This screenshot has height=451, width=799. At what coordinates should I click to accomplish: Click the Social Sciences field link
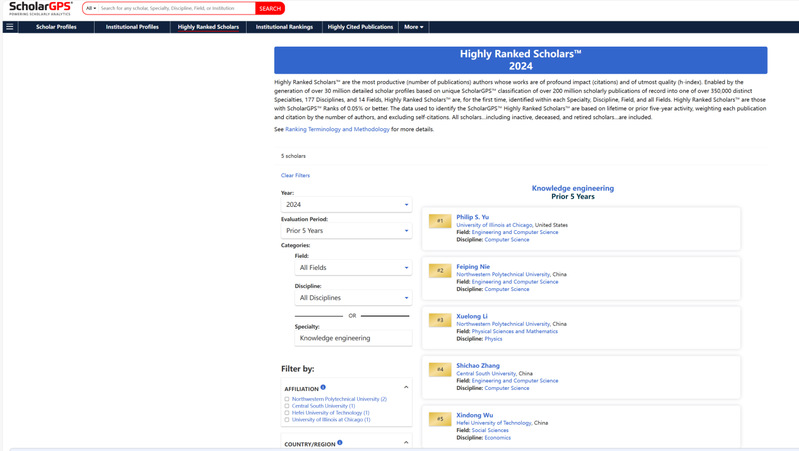[490, 430]
